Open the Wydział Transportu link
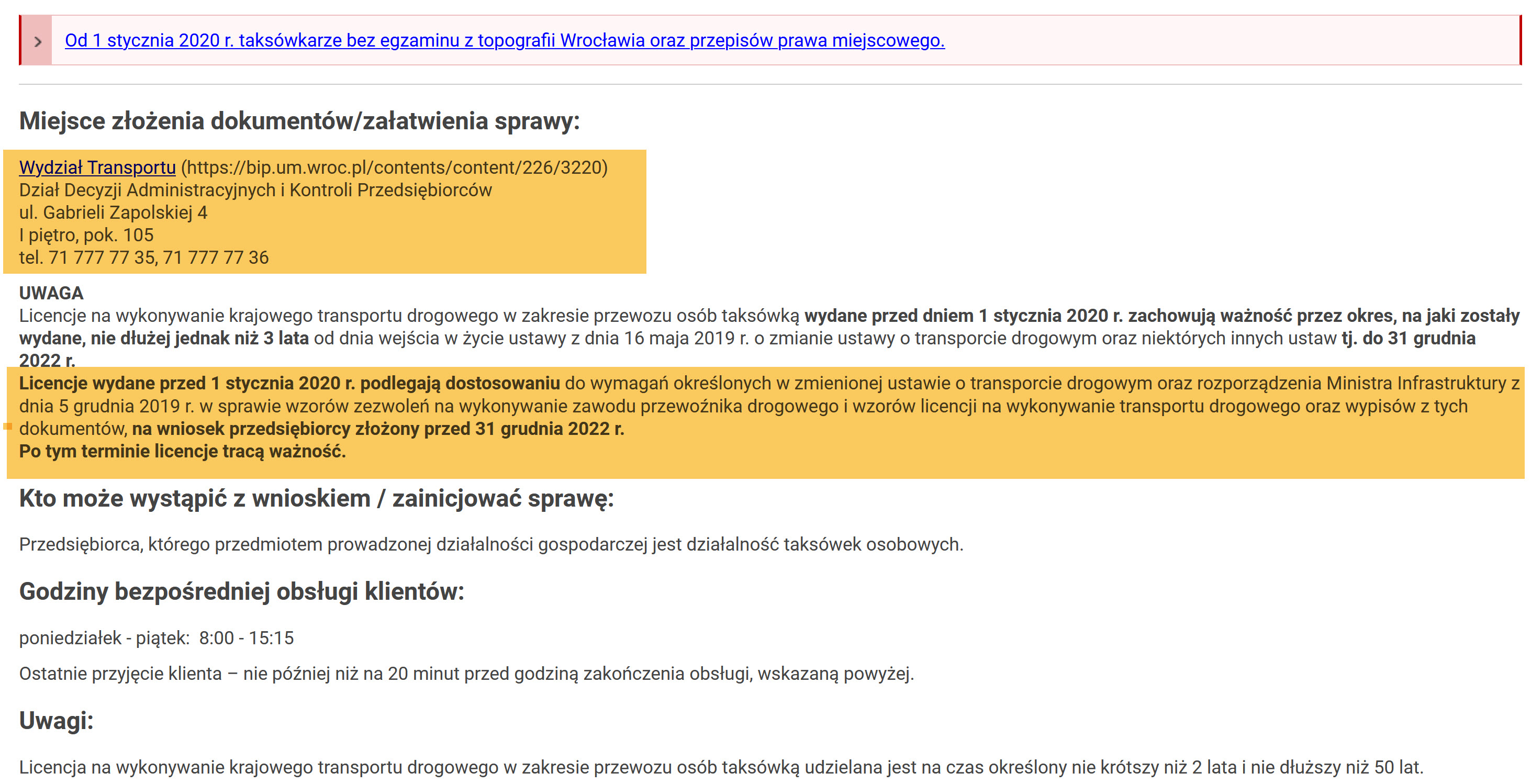The image size is (1531, 784). click(x=97, y=167)
